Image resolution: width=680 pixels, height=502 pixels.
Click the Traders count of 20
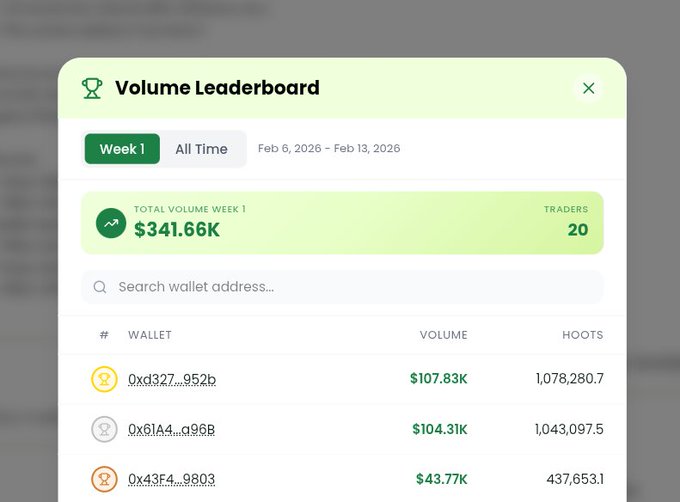pyautogui.click(x=578, y=230)
